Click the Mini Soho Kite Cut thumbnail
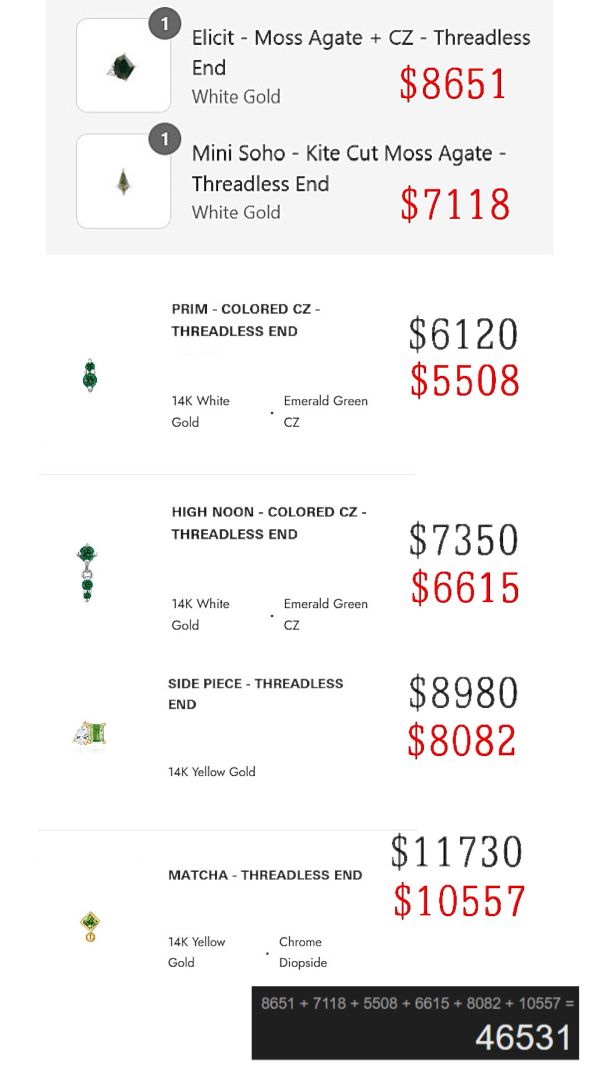Image resolution: width=600 pixels, height=1067 pixels. (123, 181)
